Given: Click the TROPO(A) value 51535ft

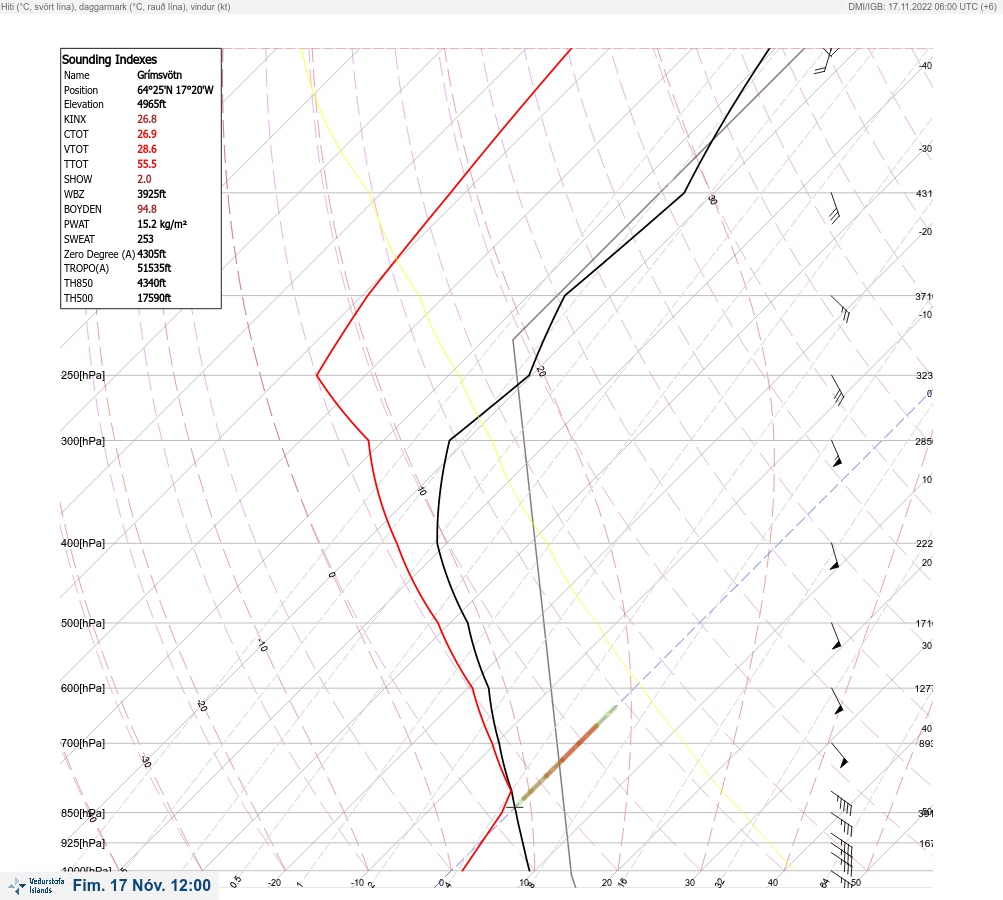Looking at the screenshot, I should coord(154,268).
